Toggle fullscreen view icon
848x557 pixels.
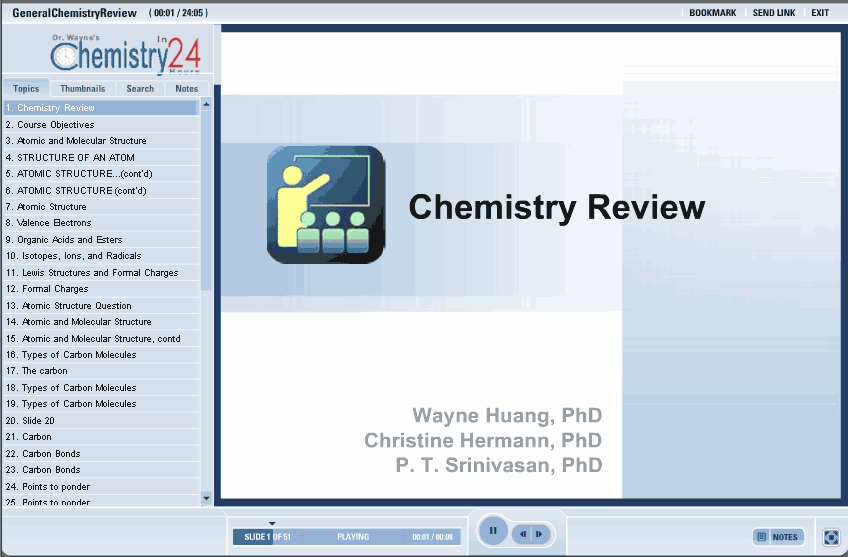[x=831, y=537]
